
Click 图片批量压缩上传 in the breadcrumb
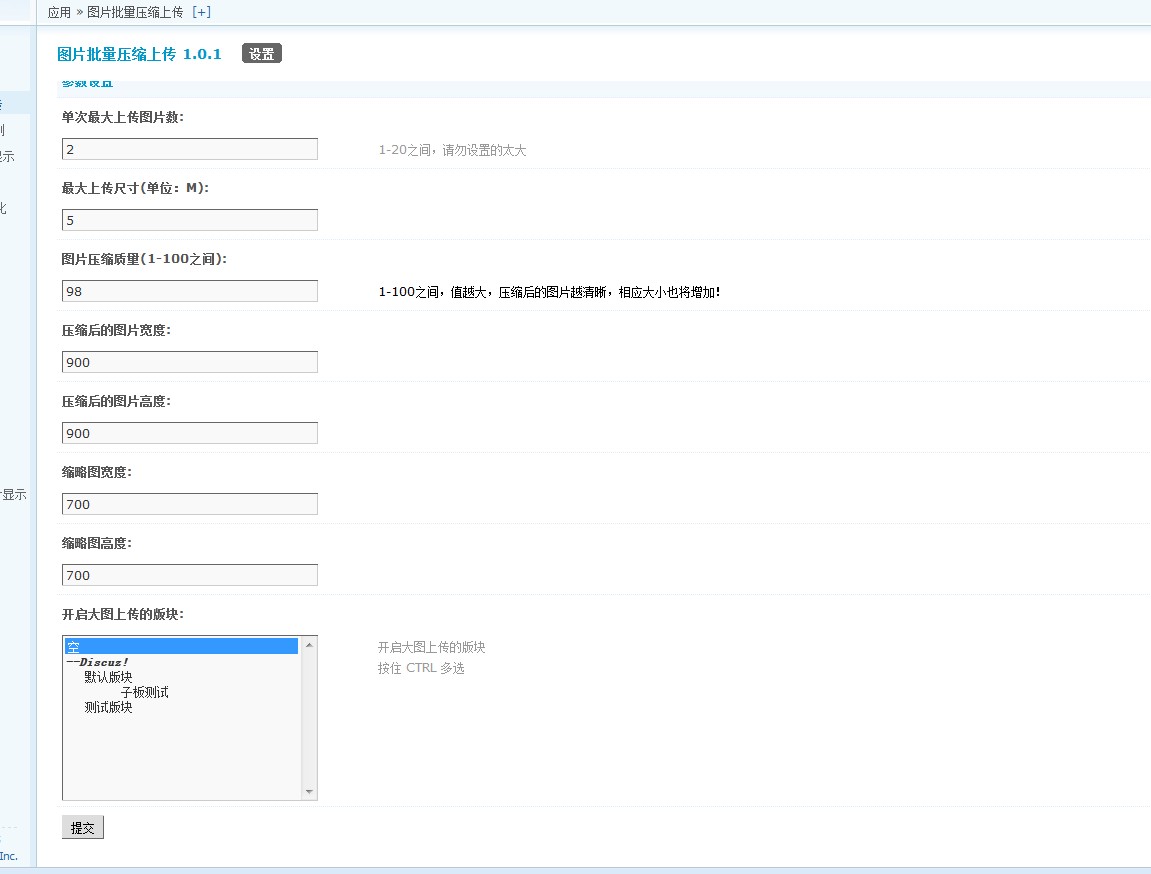click(x=135, y=12)
